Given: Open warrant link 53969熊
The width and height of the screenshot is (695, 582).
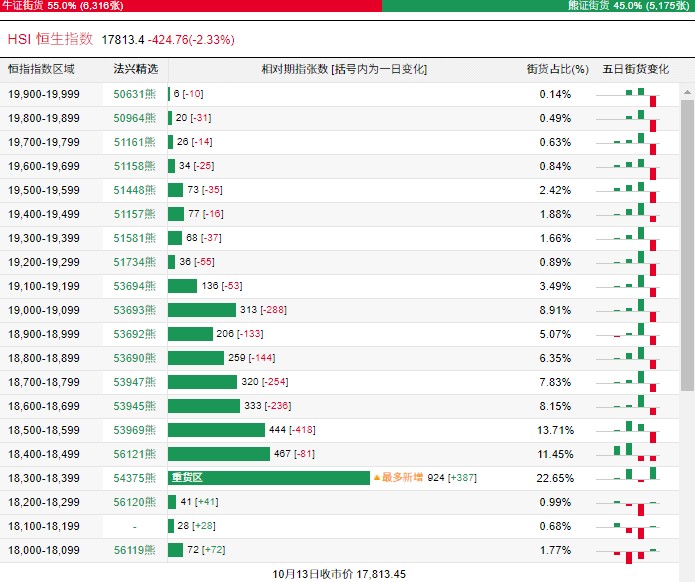Looking at the screenshot, I should (x=135, y=430).
